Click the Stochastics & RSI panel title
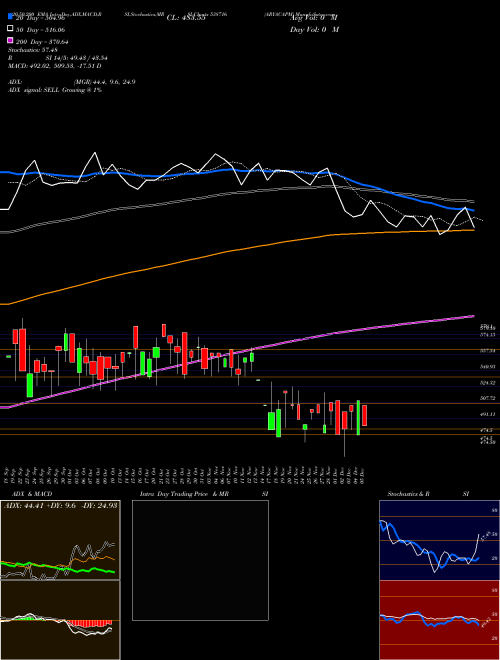This screenshot has height=660, width=500. pos(428,494)
